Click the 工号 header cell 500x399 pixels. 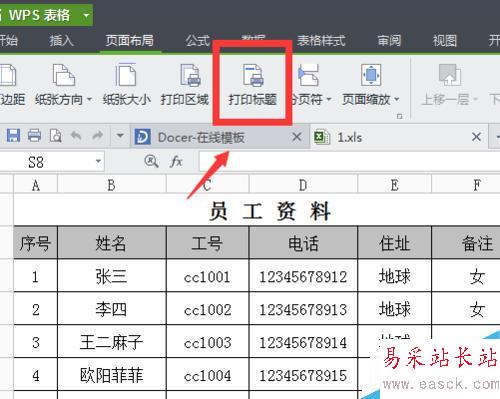(207, 243)
